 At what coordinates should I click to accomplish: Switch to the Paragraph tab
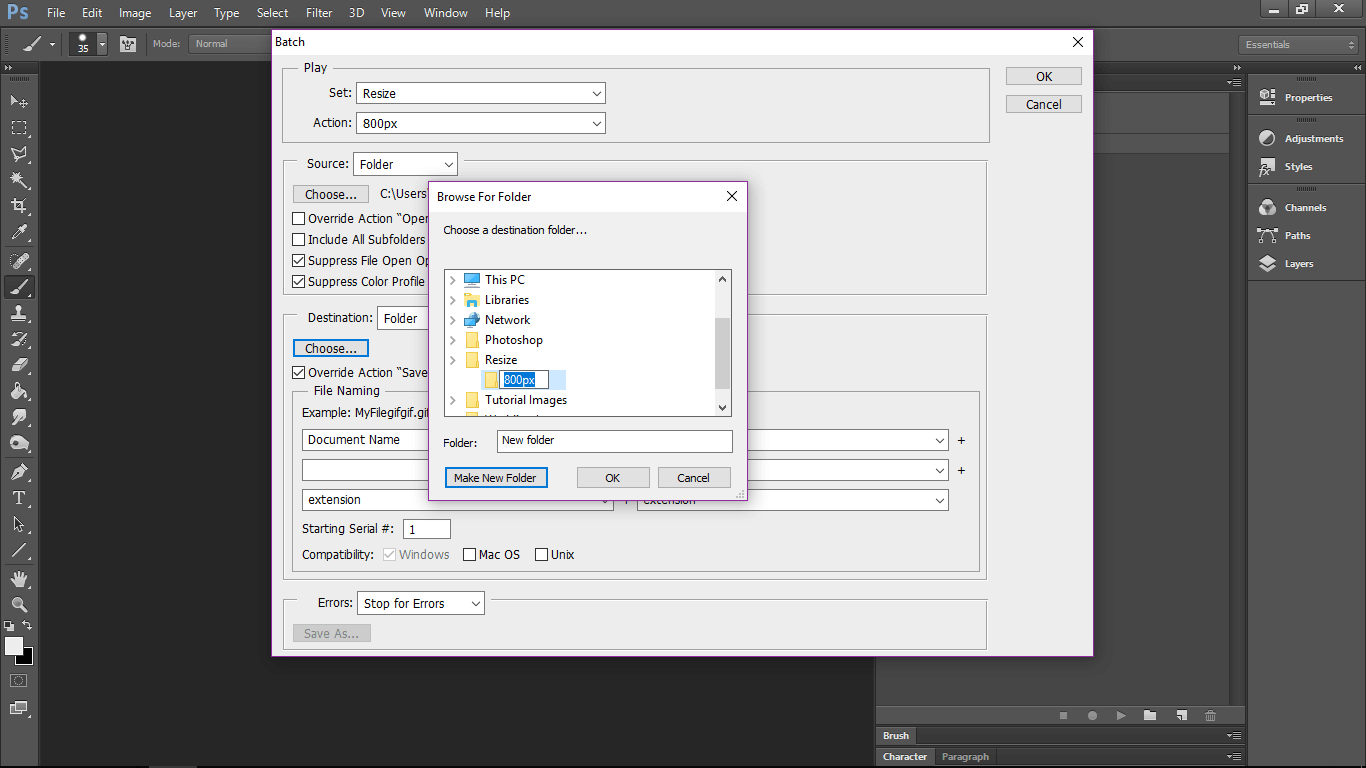[x=965, y=756]
